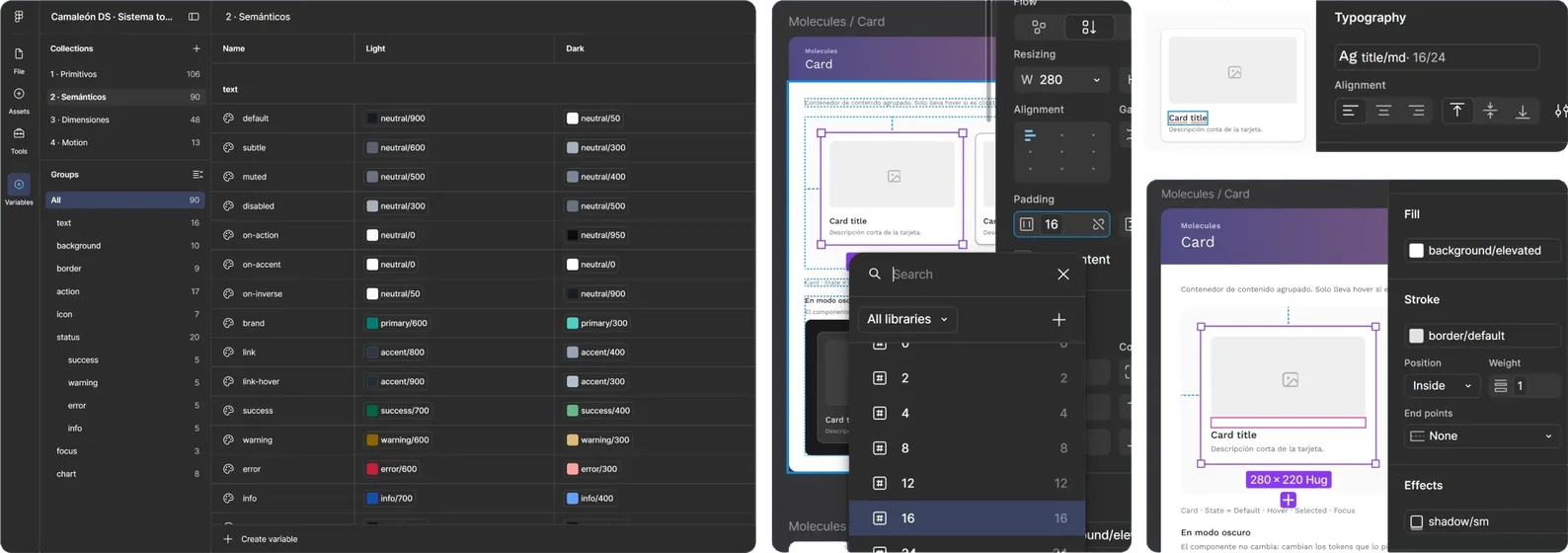Open the stroke Position Inside dropdown

[x=1442, y=386]
